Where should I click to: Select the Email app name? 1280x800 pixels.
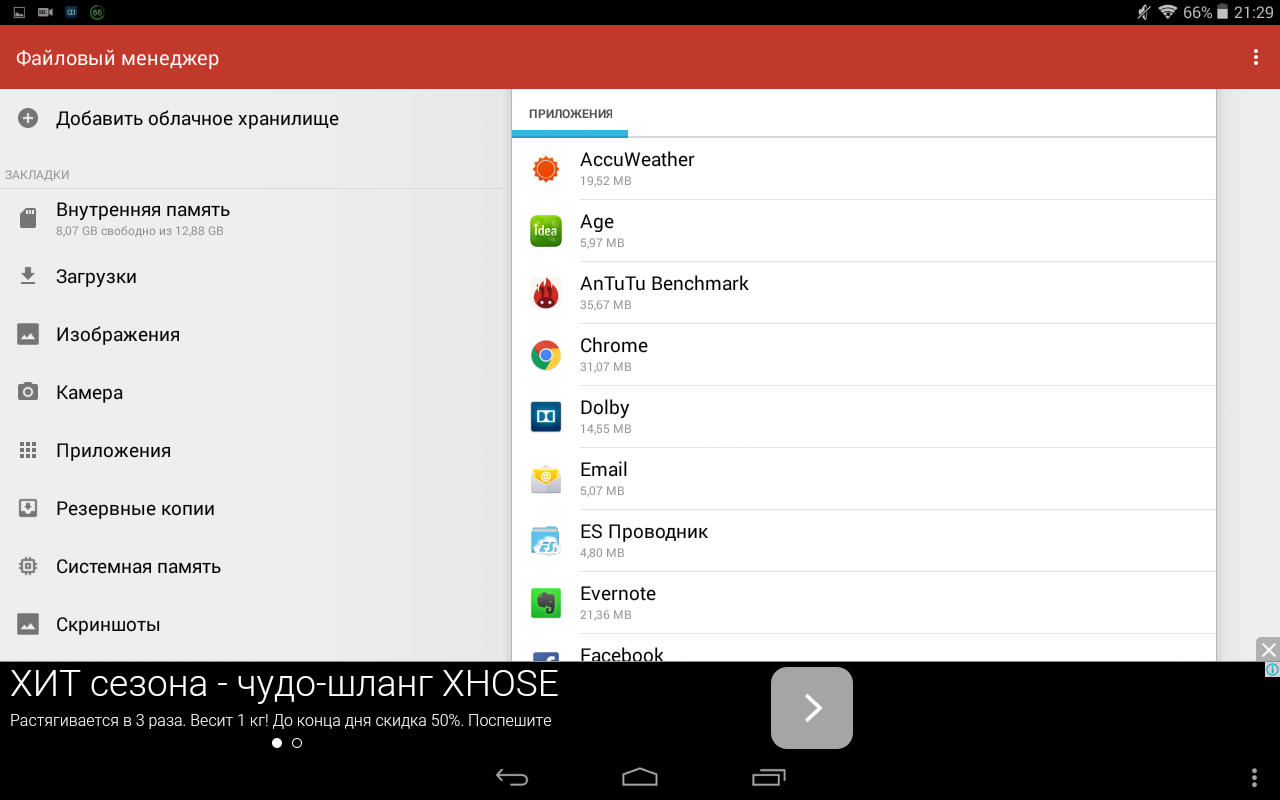pyautogui.click(x=604, y=470)
